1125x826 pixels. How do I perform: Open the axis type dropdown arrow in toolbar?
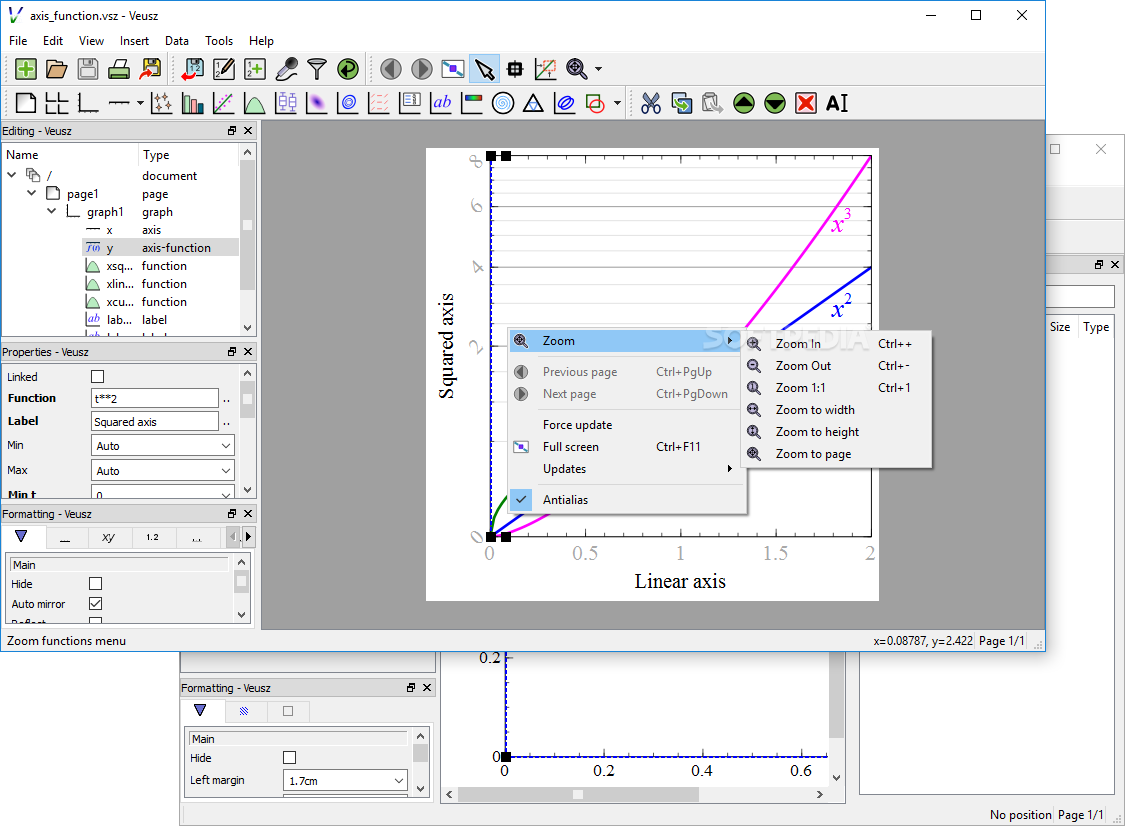140,103
